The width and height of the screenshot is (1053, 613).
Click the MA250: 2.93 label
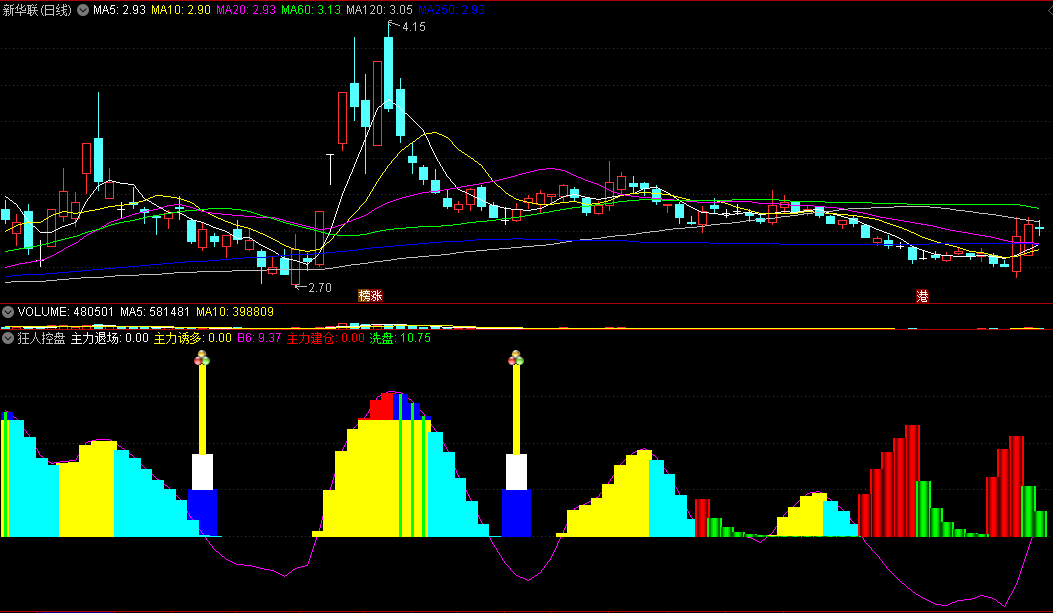[x=451, y=10]
